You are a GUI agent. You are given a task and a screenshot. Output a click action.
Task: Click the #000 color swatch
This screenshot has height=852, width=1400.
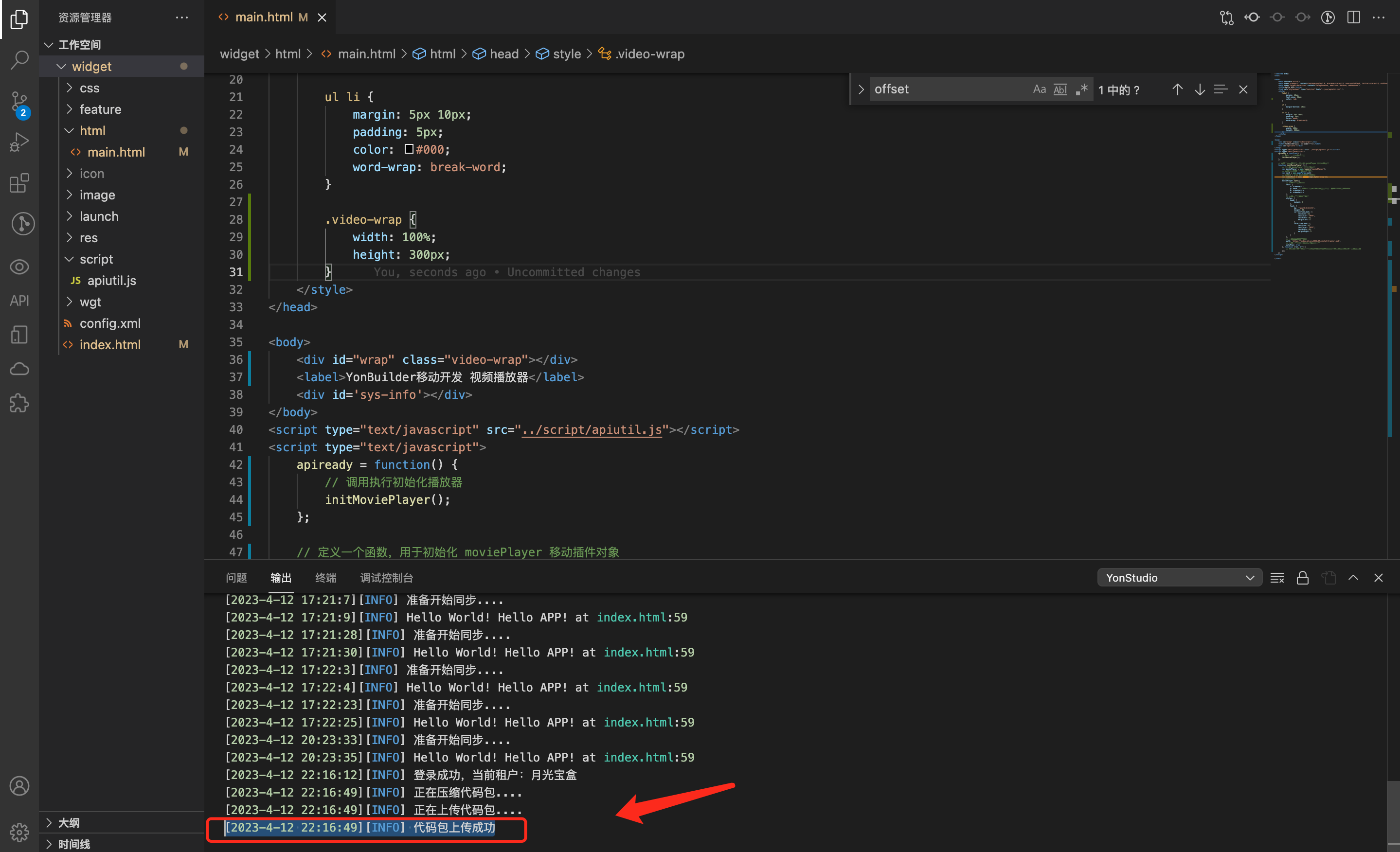[409, 149]
